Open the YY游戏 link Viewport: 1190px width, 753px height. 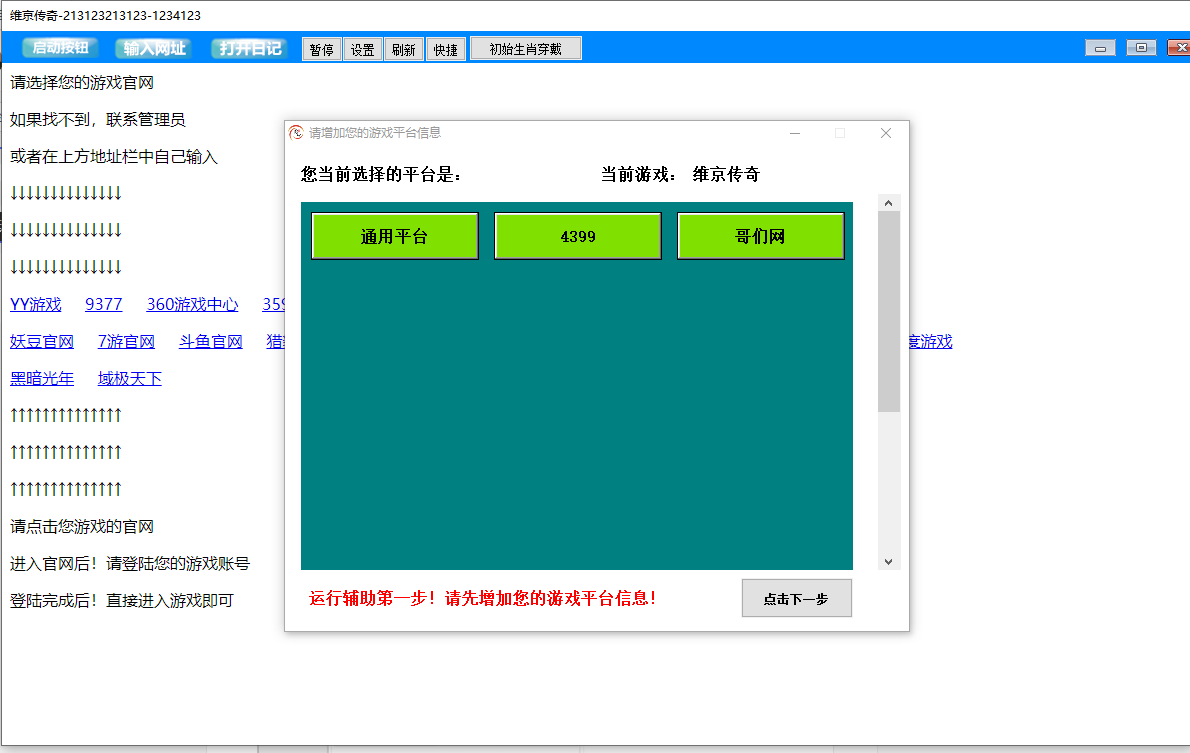pos(36,304)
